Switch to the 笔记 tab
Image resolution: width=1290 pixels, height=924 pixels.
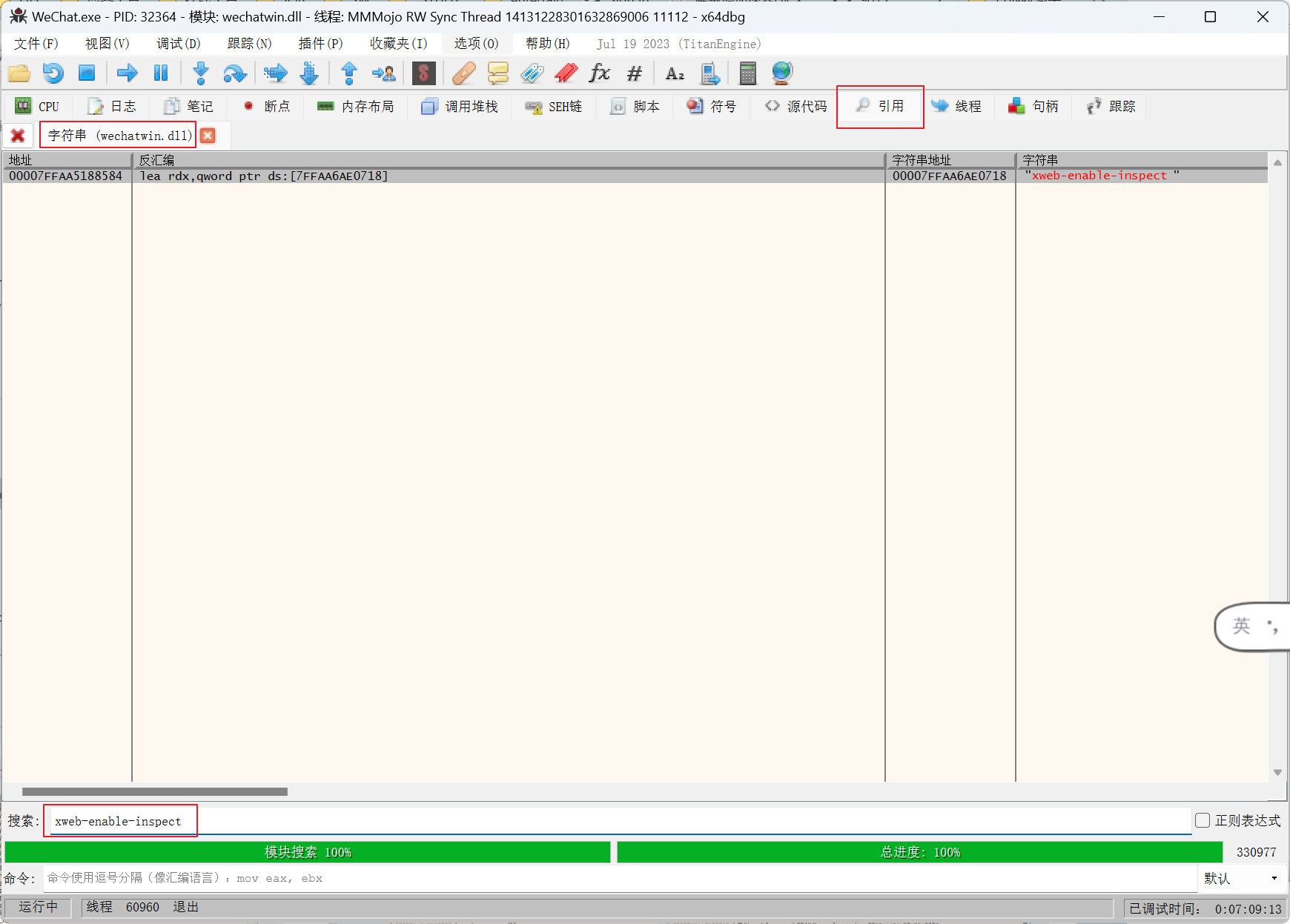[188, 107]
